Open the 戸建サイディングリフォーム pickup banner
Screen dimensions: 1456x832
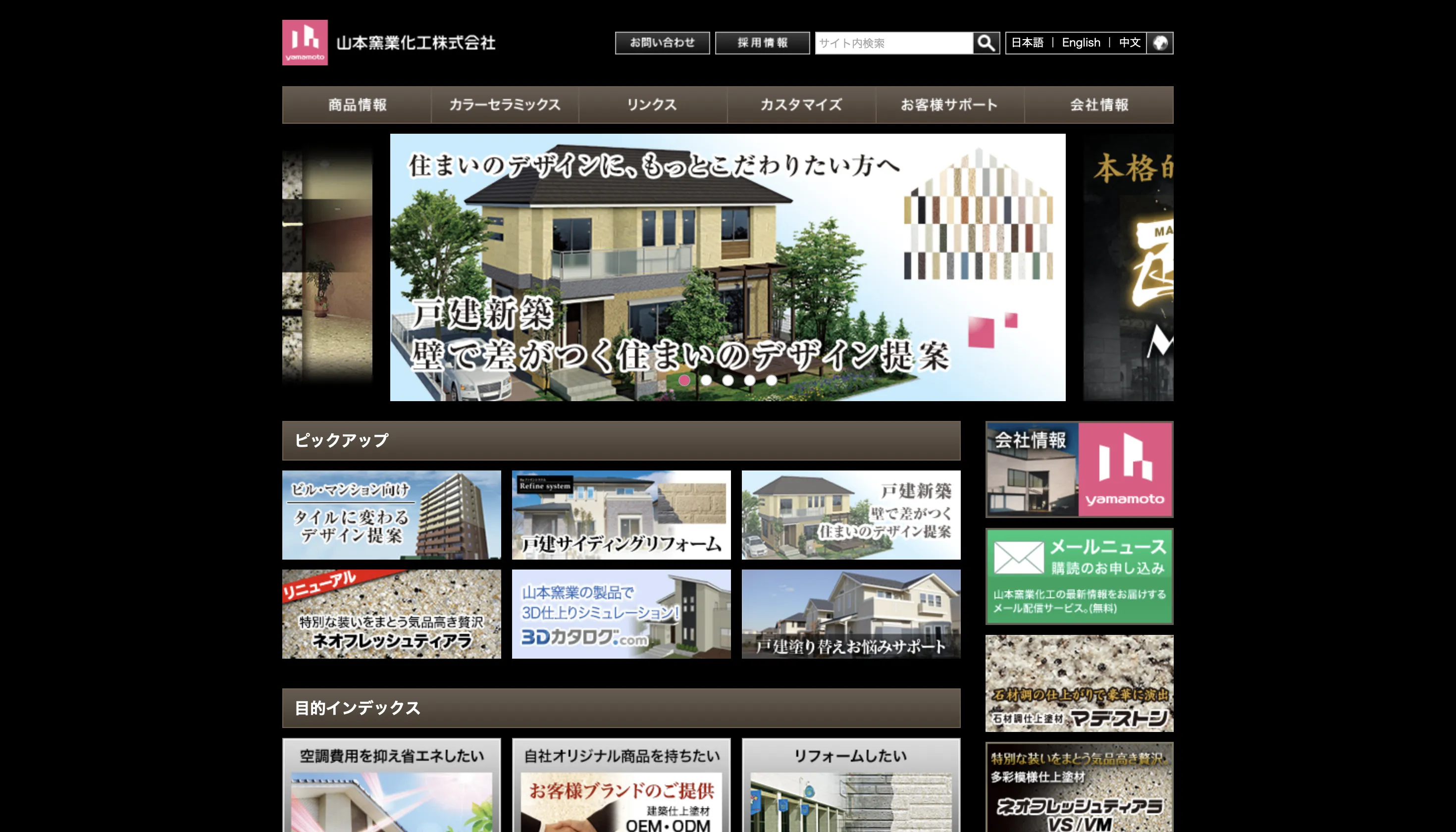[621, 514]
